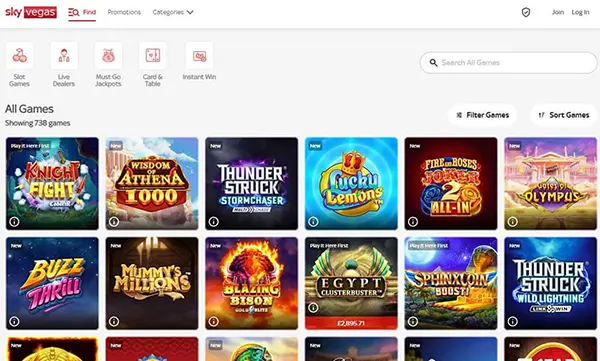Click the All Games heading
The image size is (600, 361).
(x=29, y=109)
